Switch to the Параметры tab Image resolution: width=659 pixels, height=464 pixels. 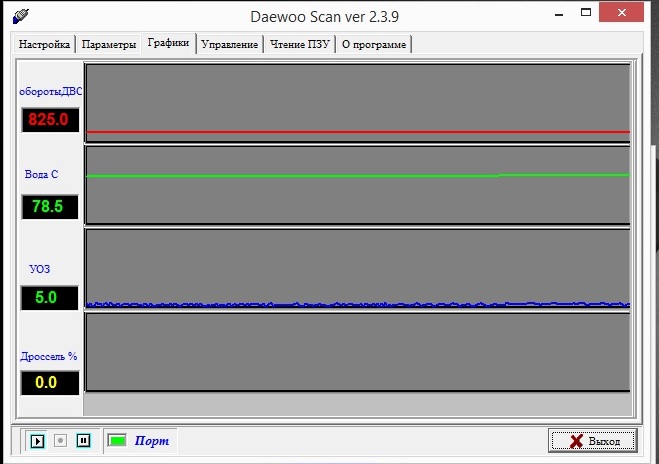109,44
